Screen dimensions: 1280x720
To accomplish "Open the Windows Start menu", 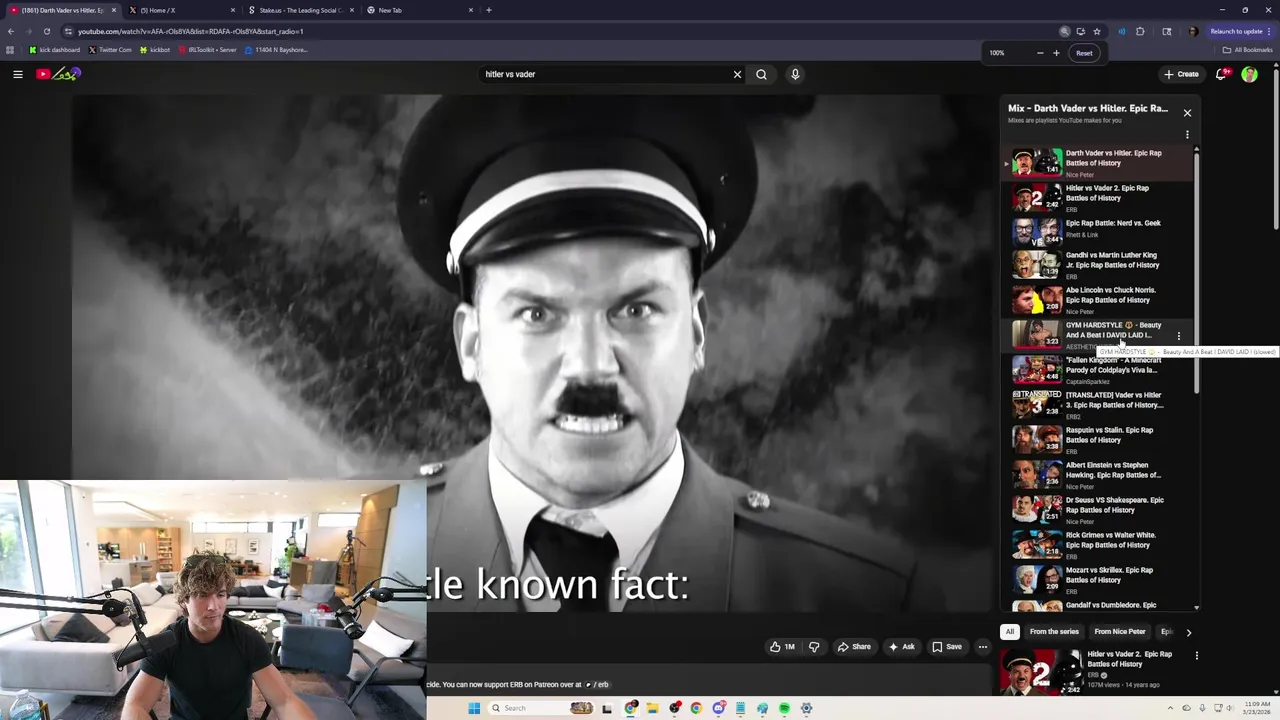I will tap(474, 708).
